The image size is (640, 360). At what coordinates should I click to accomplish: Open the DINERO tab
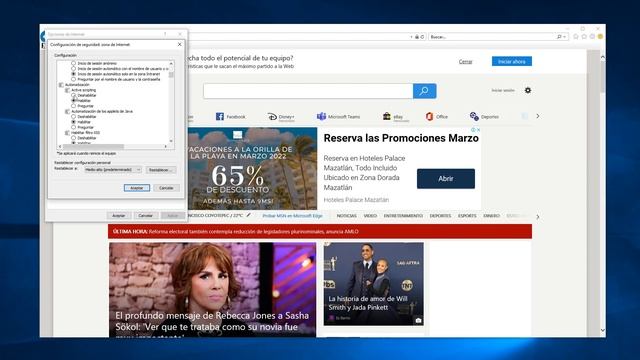[x=491, y=216]
